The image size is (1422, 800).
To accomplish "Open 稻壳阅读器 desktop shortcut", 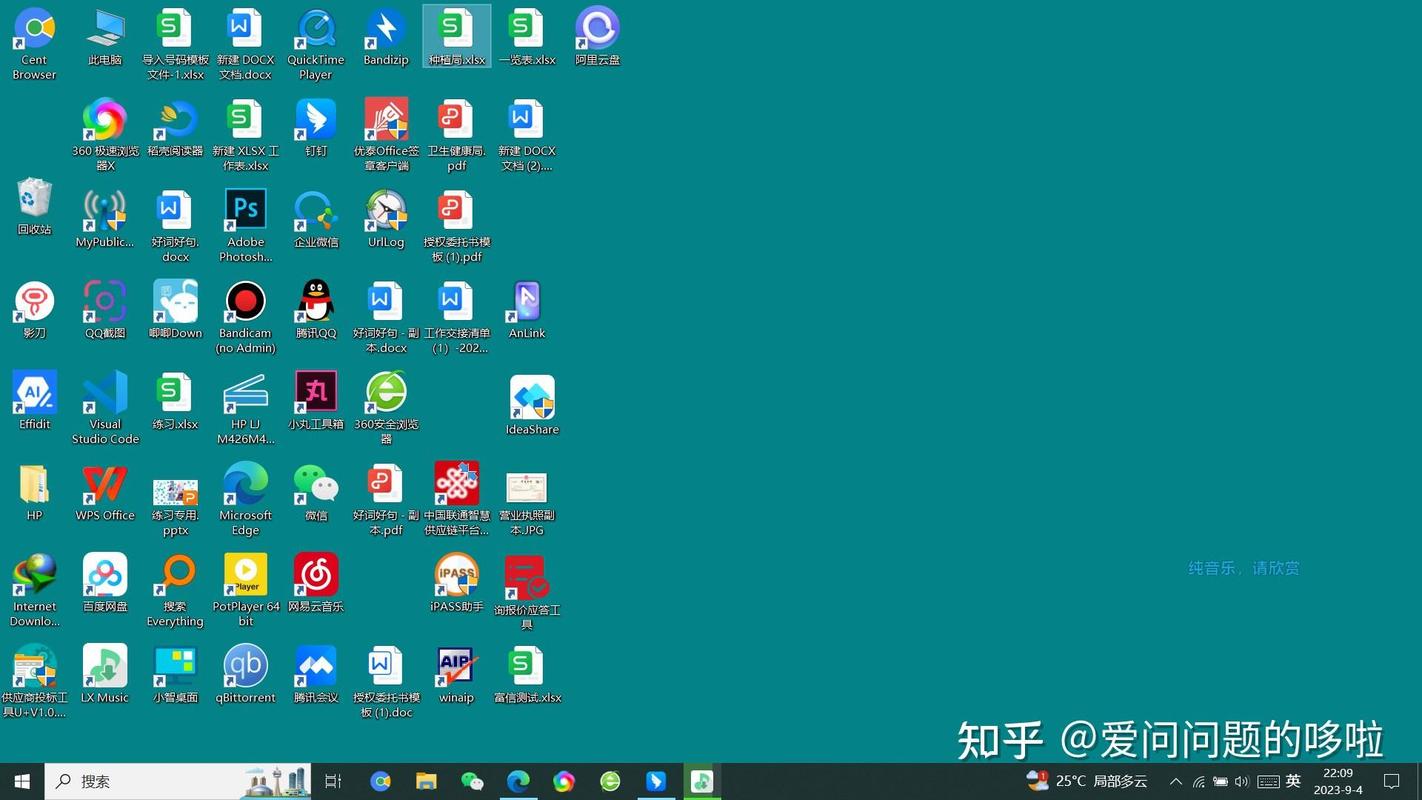I will click(x=175, y=120).
